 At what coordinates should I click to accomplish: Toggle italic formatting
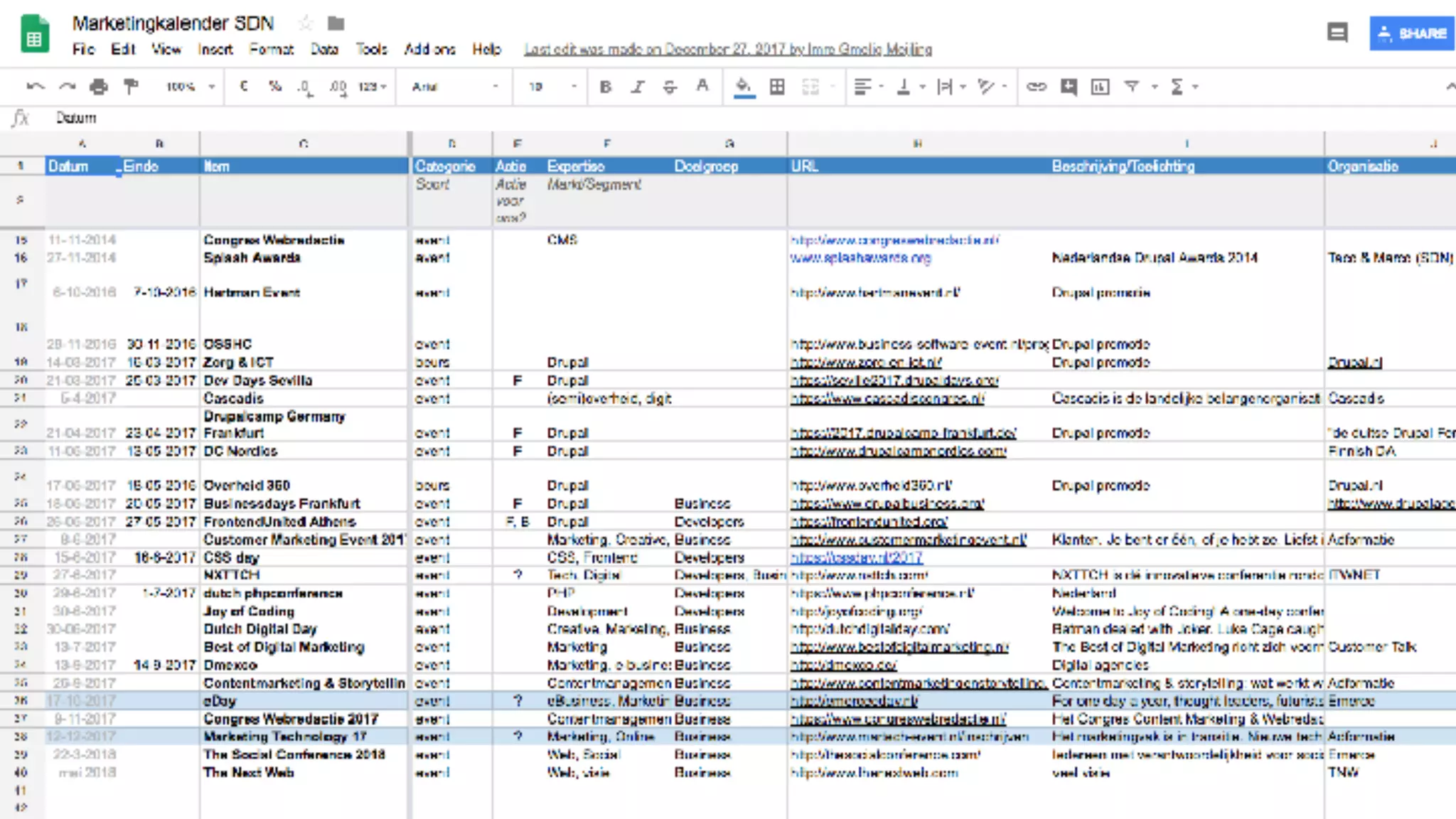point(638,87)
